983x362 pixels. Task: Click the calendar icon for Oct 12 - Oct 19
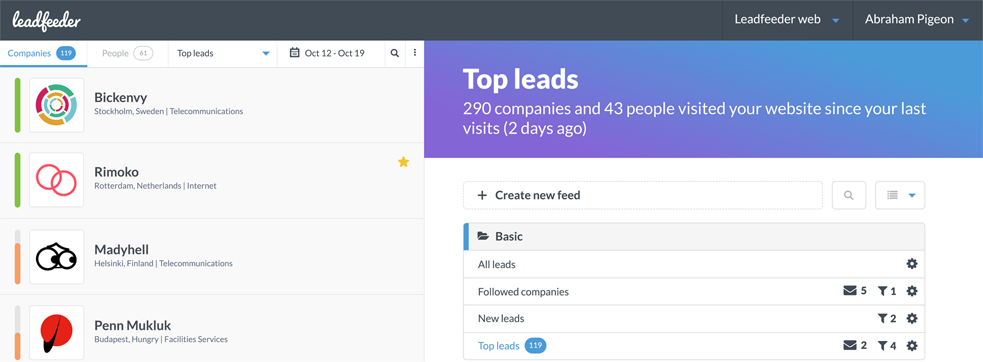tap(294, 53)
